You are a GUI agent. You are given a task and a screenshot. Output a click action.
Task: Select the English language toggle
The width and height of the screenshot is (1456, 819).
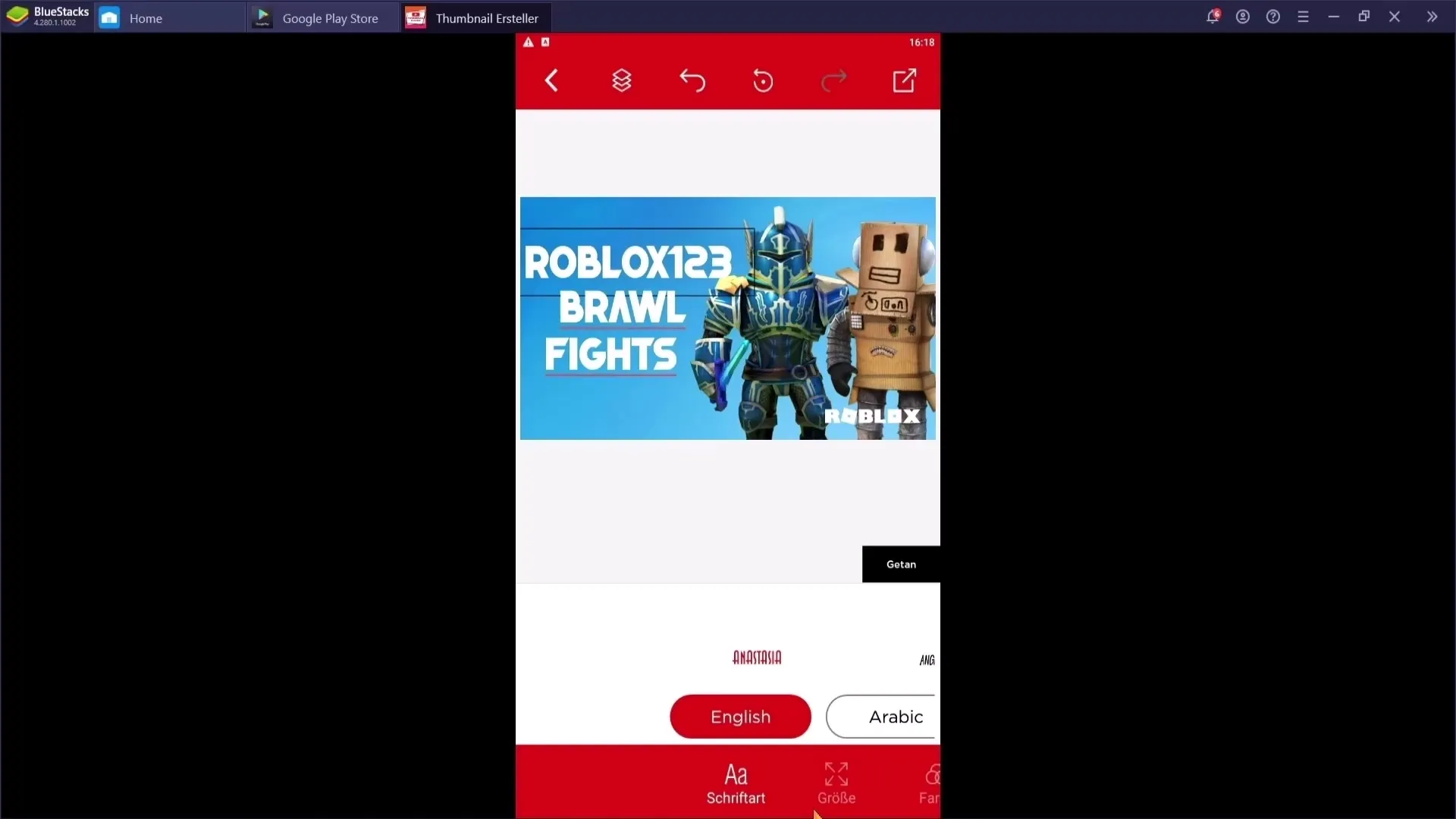tap(741, 716)
